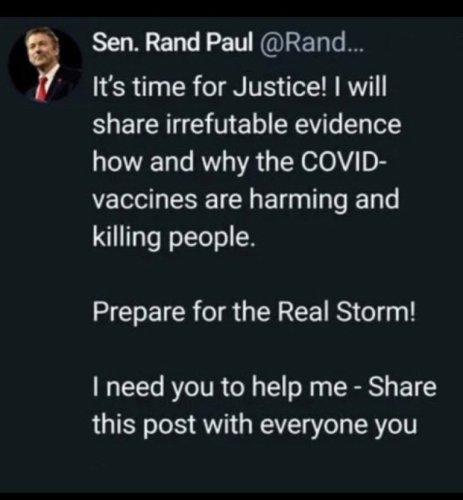The image size is (463, 500).
Task: Select the line "killing people."
Action: pyautogui.click(x=174, y=239)
